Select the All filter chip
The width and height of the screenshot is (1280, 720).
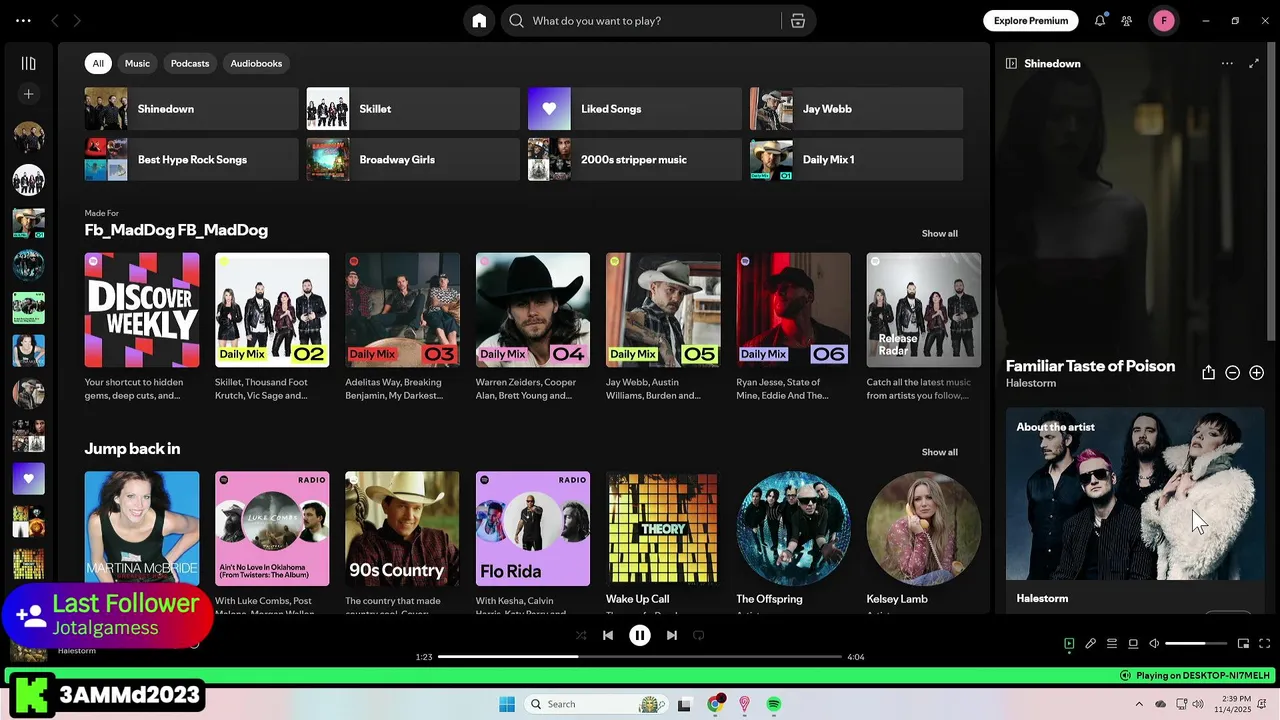(98, 63)
